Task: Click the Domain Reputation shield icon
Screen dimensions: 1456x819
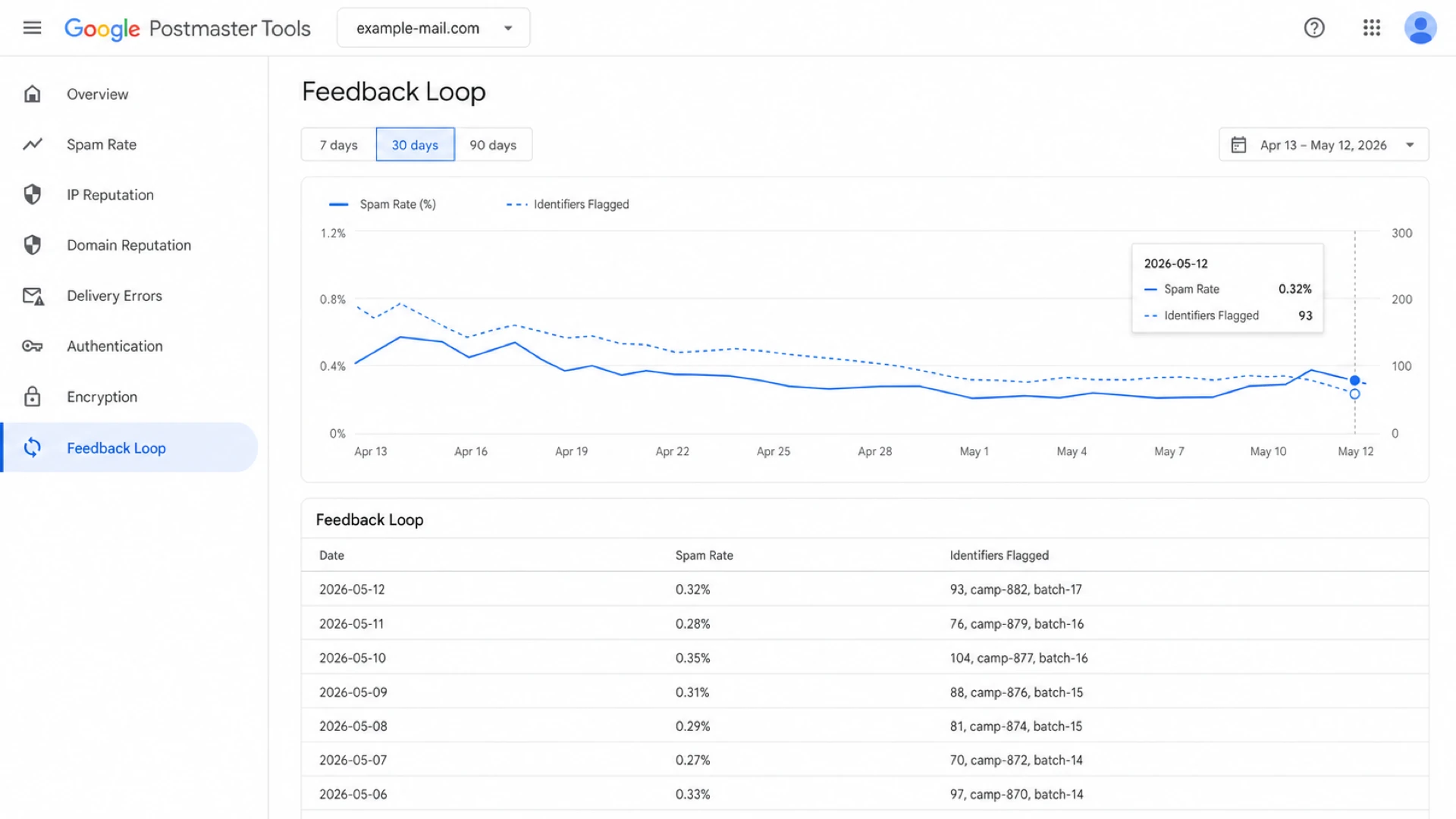Action: tap(32, 245)
